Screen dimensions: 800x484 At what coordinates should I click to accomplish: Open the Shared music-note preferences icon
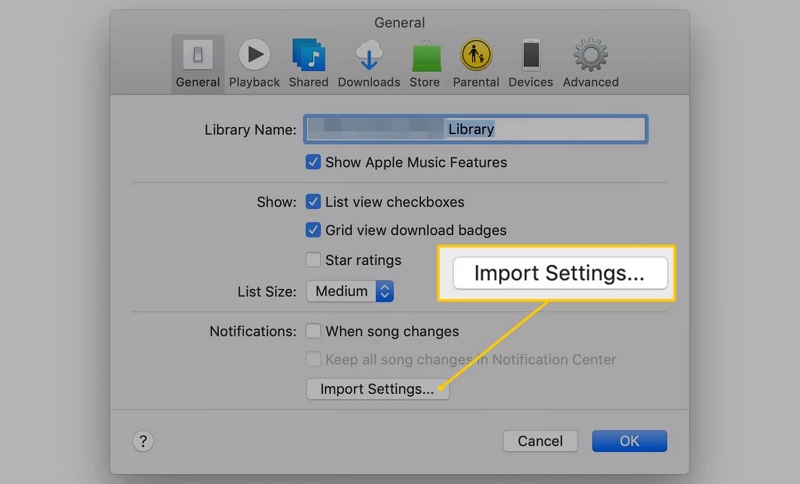click(x=308, y=54)
